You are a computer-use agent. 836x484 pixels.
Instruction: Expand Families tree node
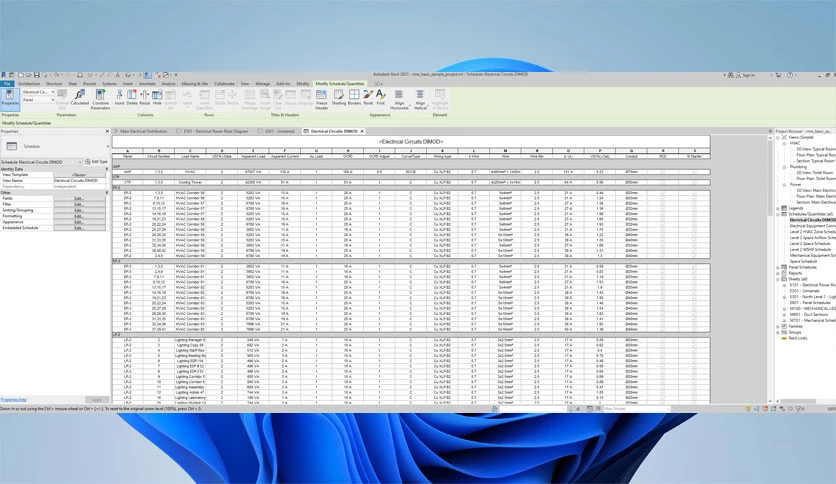click(x=778, y=326)
